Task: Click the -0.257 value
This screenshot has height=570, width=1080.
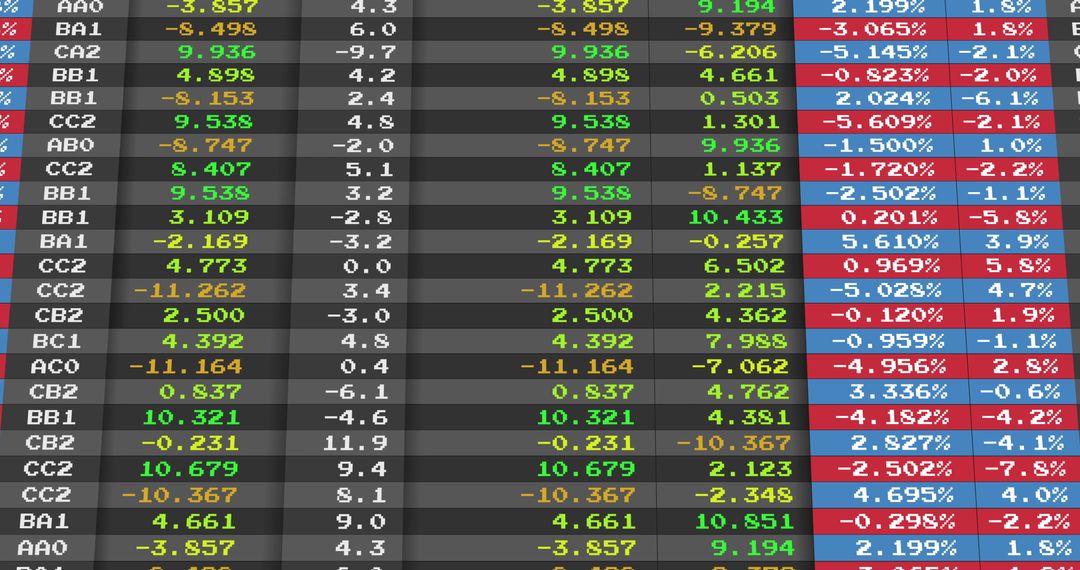Action: pyautogui.click(x=736, y=242)
